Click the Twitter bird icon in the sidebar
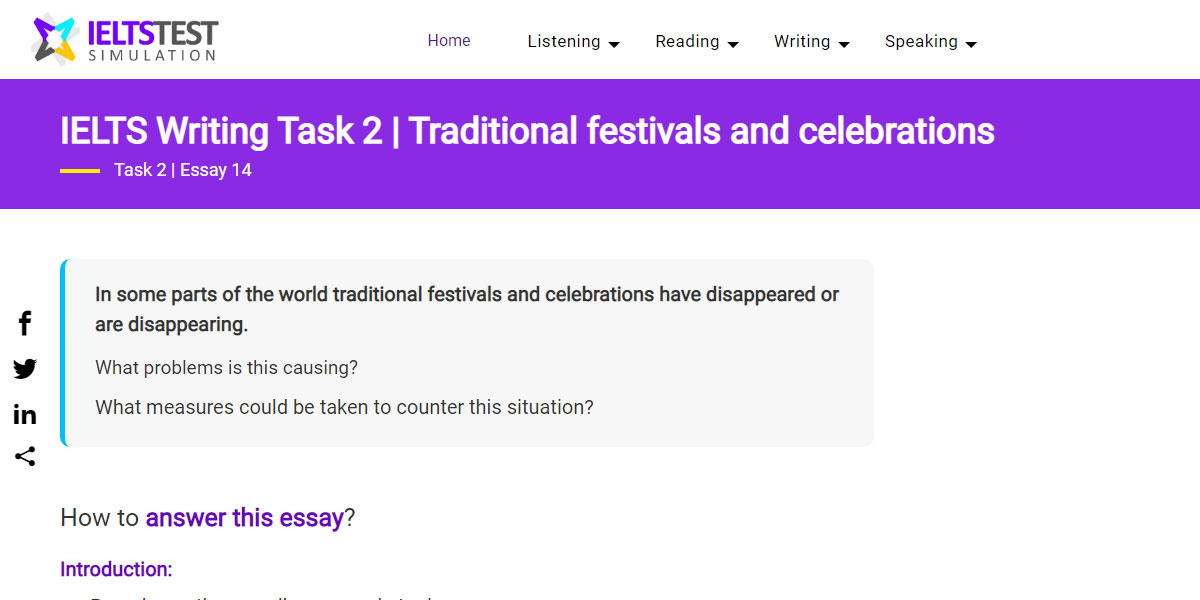 click(x=24, y=369)
